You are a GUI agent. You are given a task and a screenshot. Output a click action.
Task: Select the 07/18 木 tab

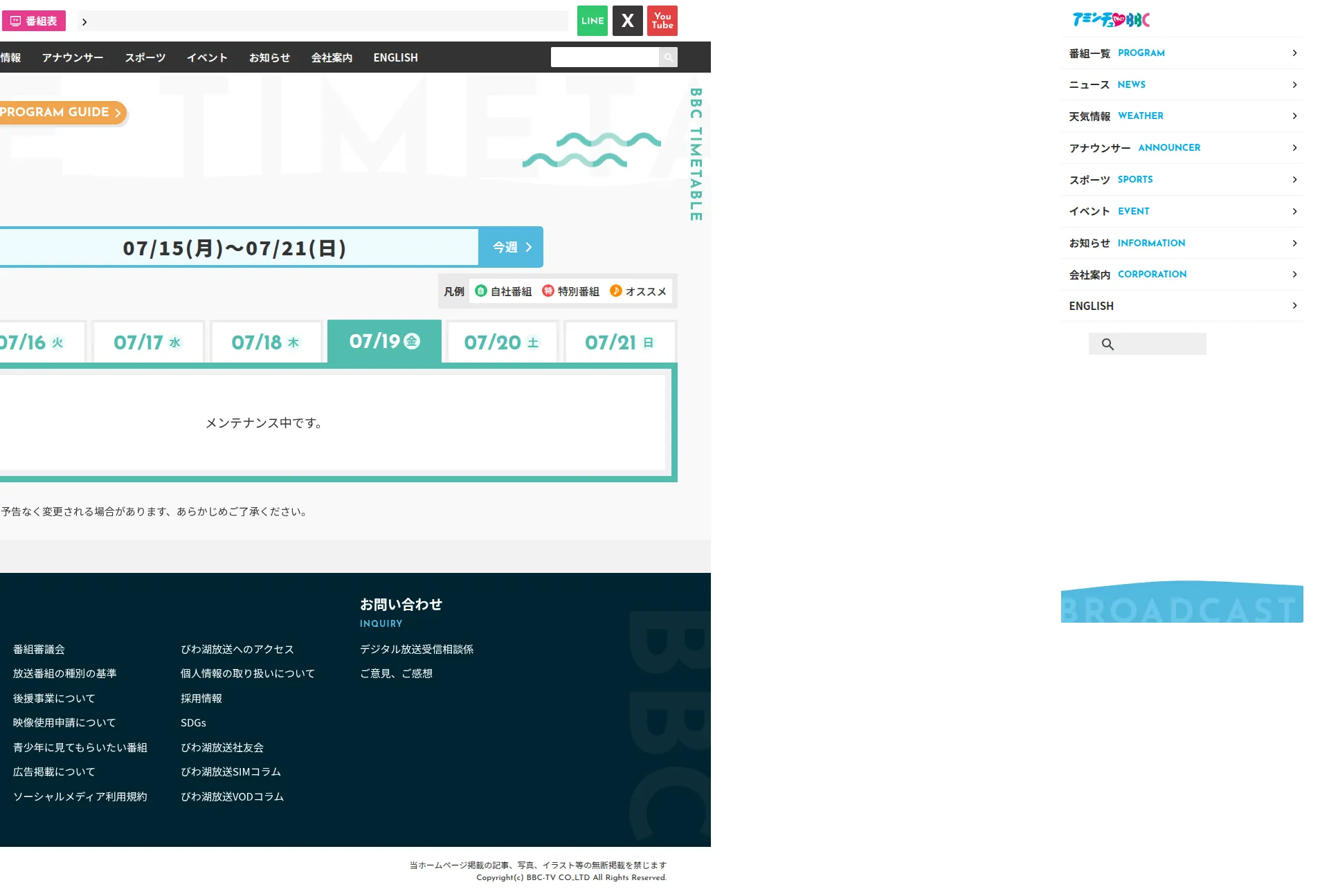tap(266, 342)
